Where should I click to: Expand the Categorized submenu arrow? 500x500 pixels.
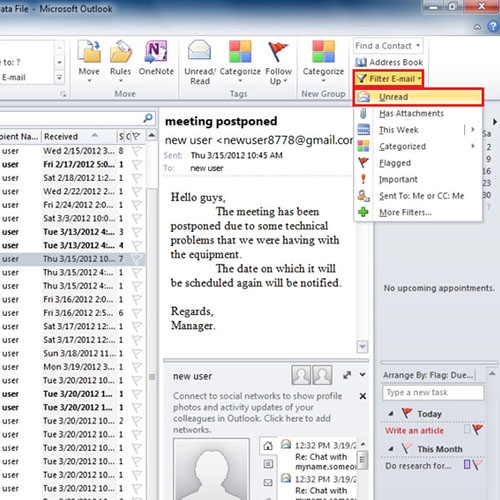pyautogui.click(x=473, y=146)
